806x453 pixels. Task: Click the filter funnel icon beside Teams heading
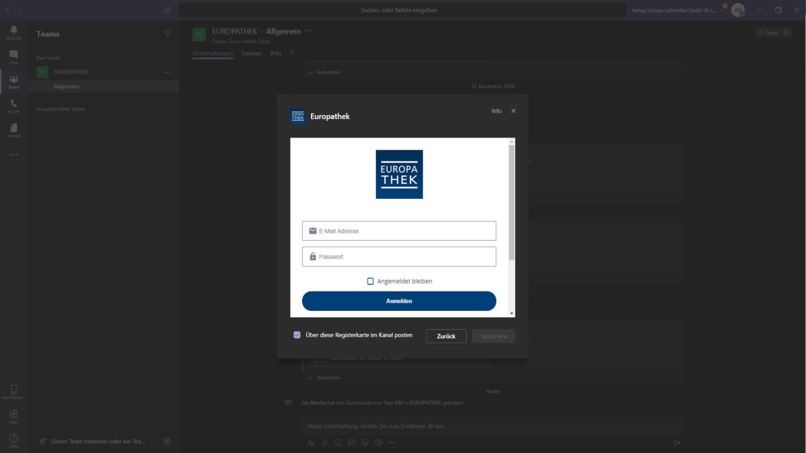click(x=167, y=34)
